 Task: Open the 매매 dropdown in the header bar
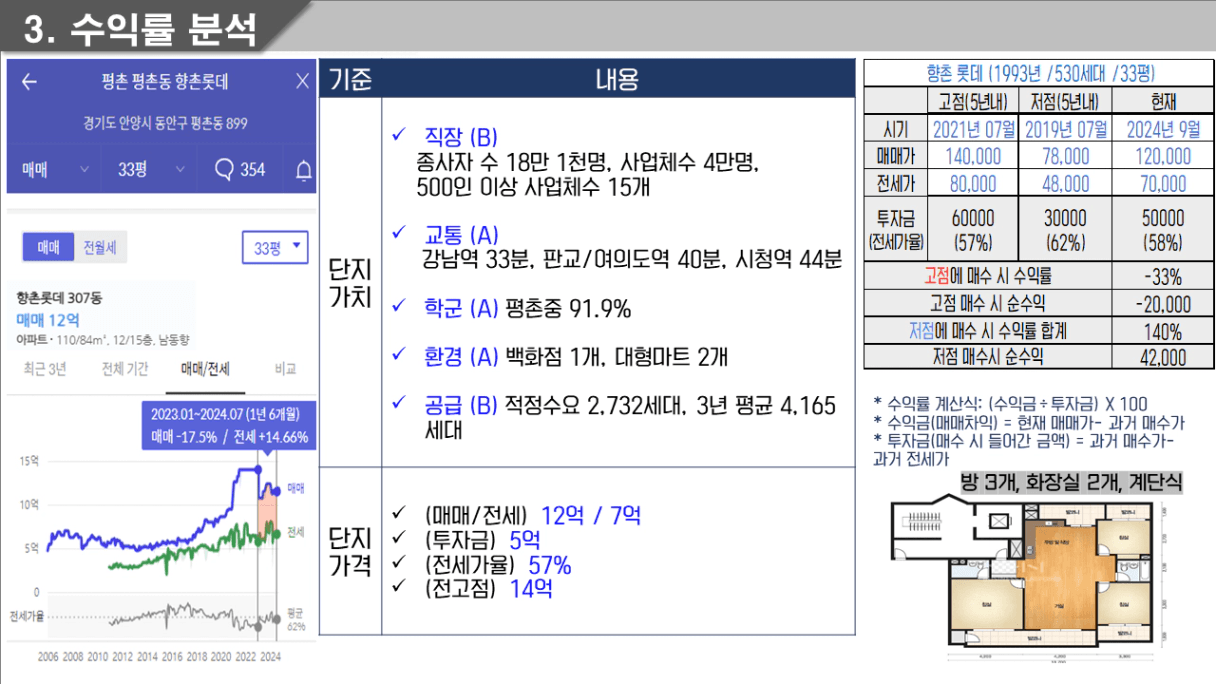point(55,170)
